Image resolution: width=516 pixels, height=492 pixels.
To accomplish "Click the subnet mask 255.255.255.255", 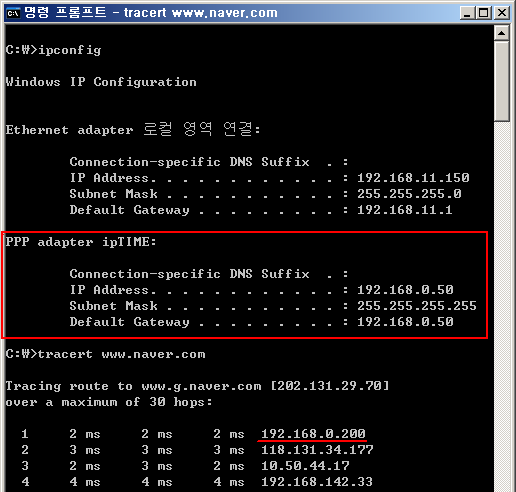I will [x=417, y=306].
